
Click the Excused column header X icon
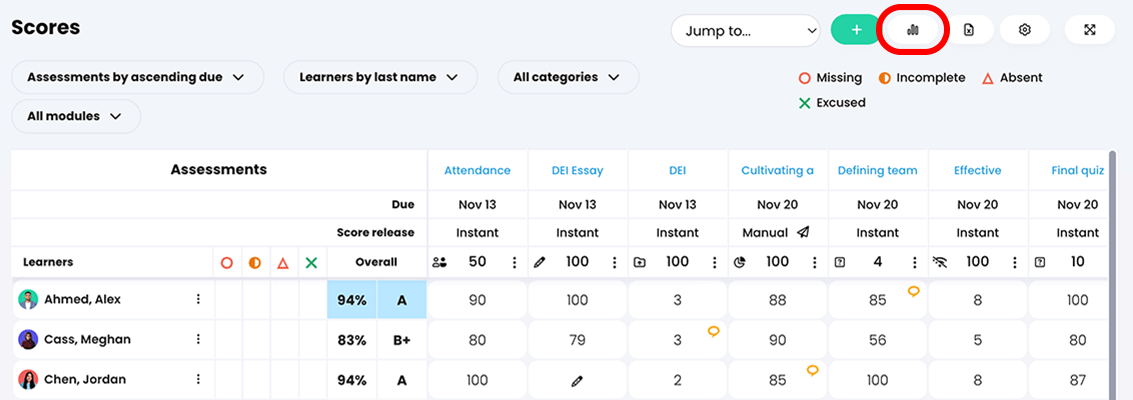pyautogui.click(x=311, y=263)
